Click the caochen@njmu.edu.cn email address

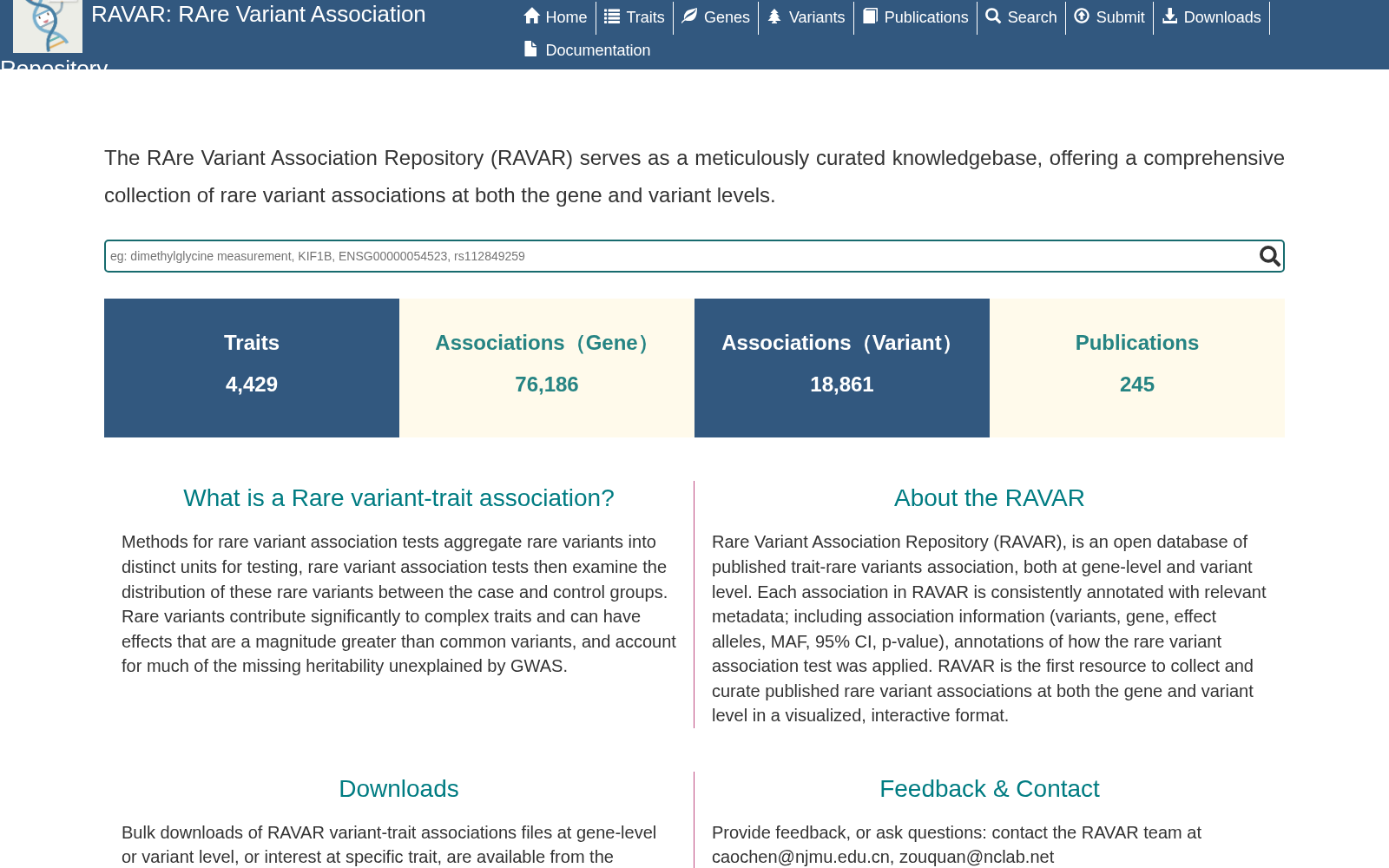[800, 857]
